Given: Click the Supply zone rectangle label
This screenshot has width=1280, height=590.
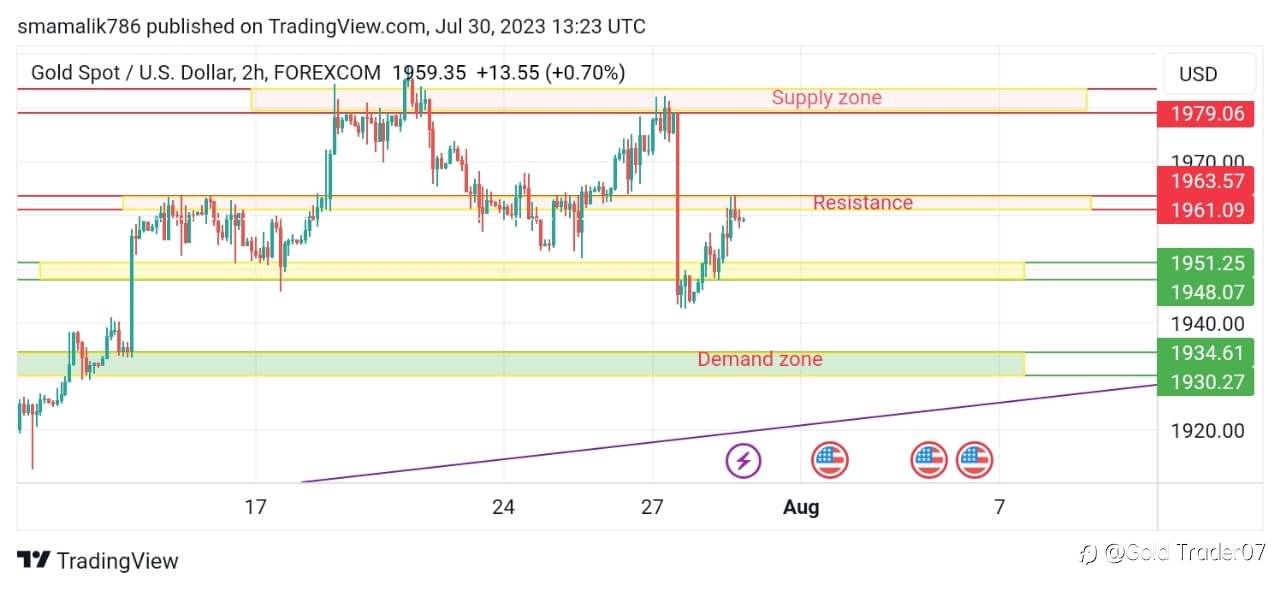Looking at the screenshot, I should pos(827,97).
